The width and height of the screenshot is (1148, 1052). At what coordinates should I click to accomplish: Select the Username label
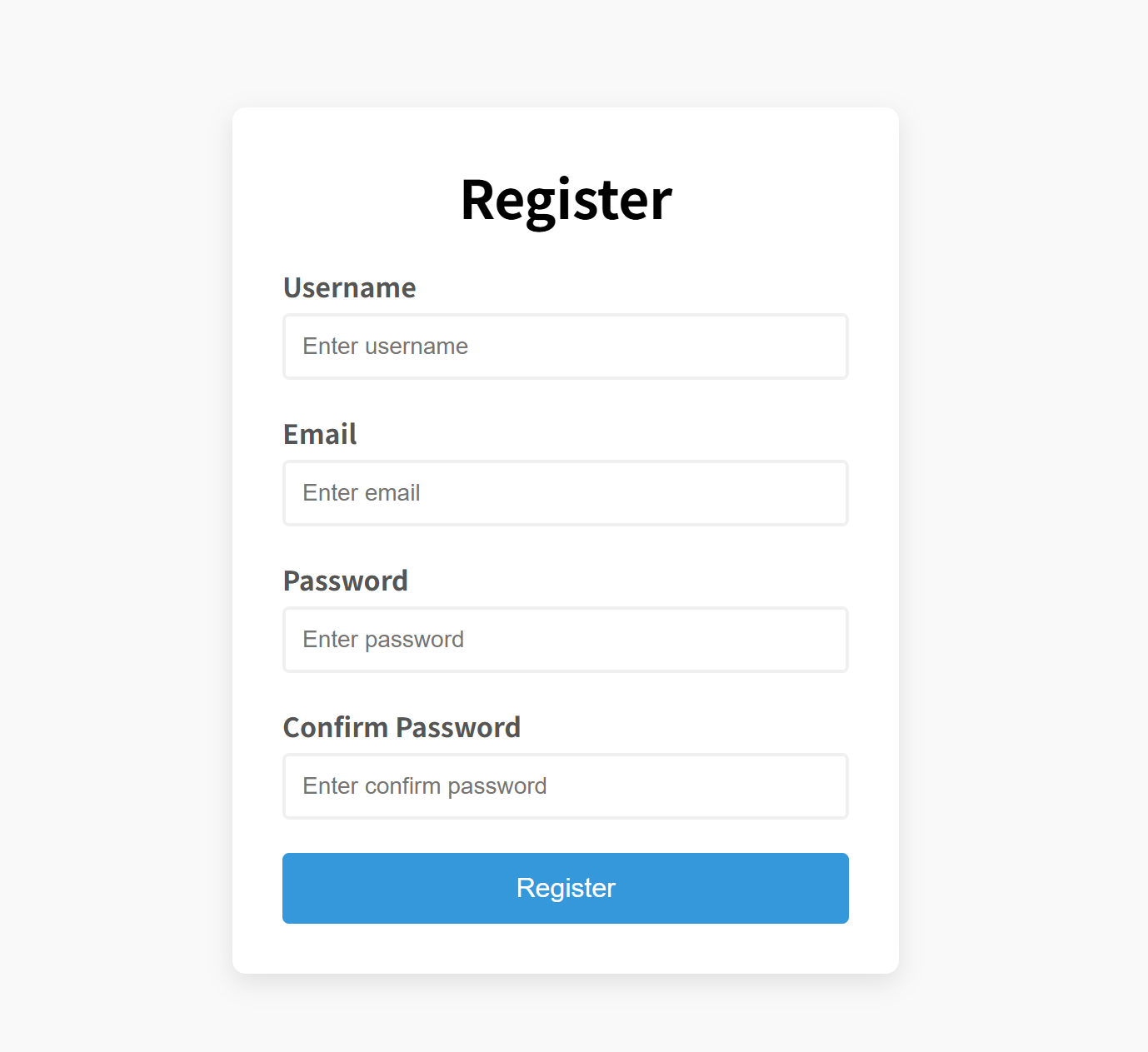click(x=349, y=288)
